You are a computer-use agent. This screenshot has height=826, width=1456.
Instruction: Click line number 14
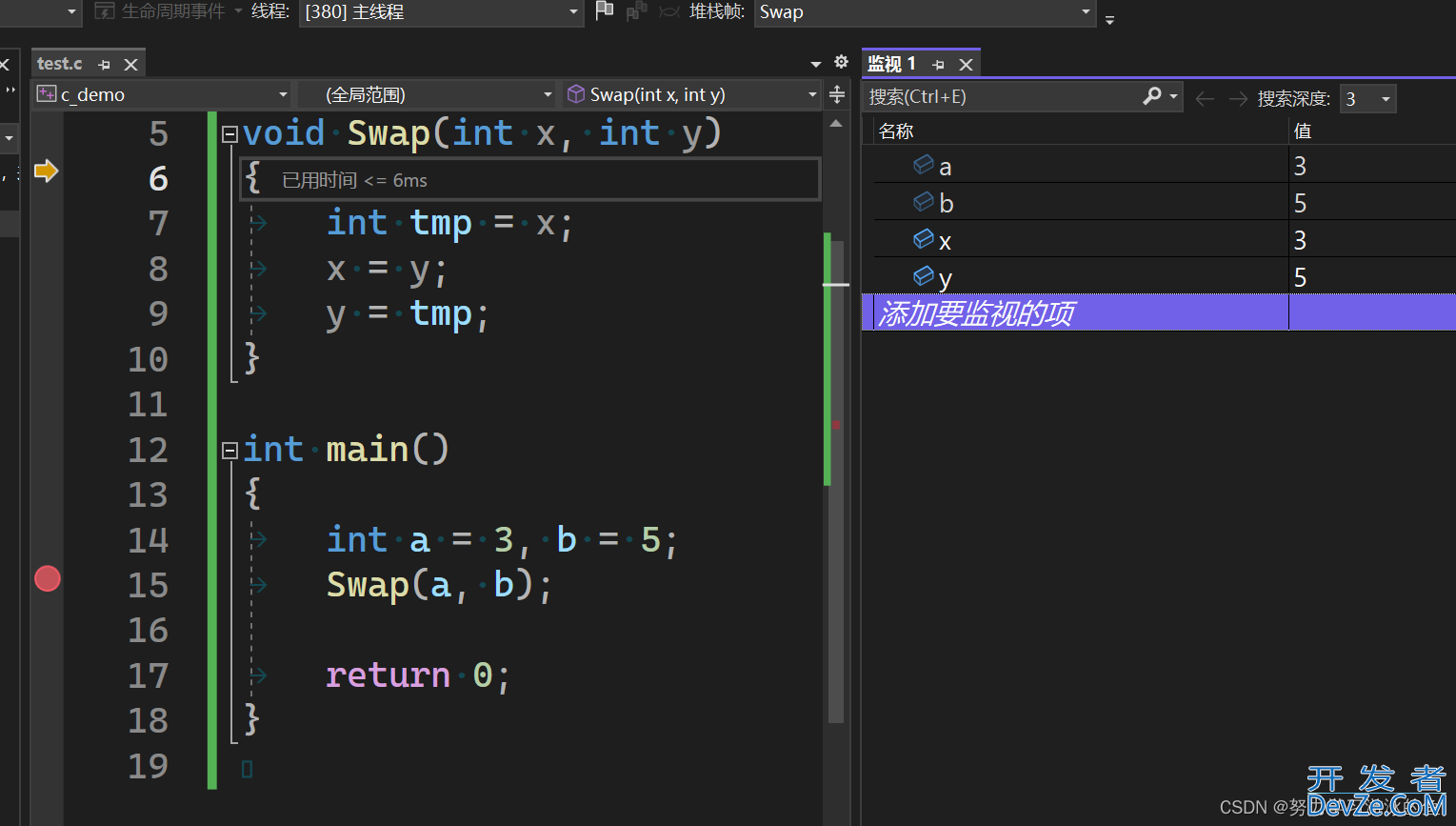pyautogui.click(x=149, y=540)
